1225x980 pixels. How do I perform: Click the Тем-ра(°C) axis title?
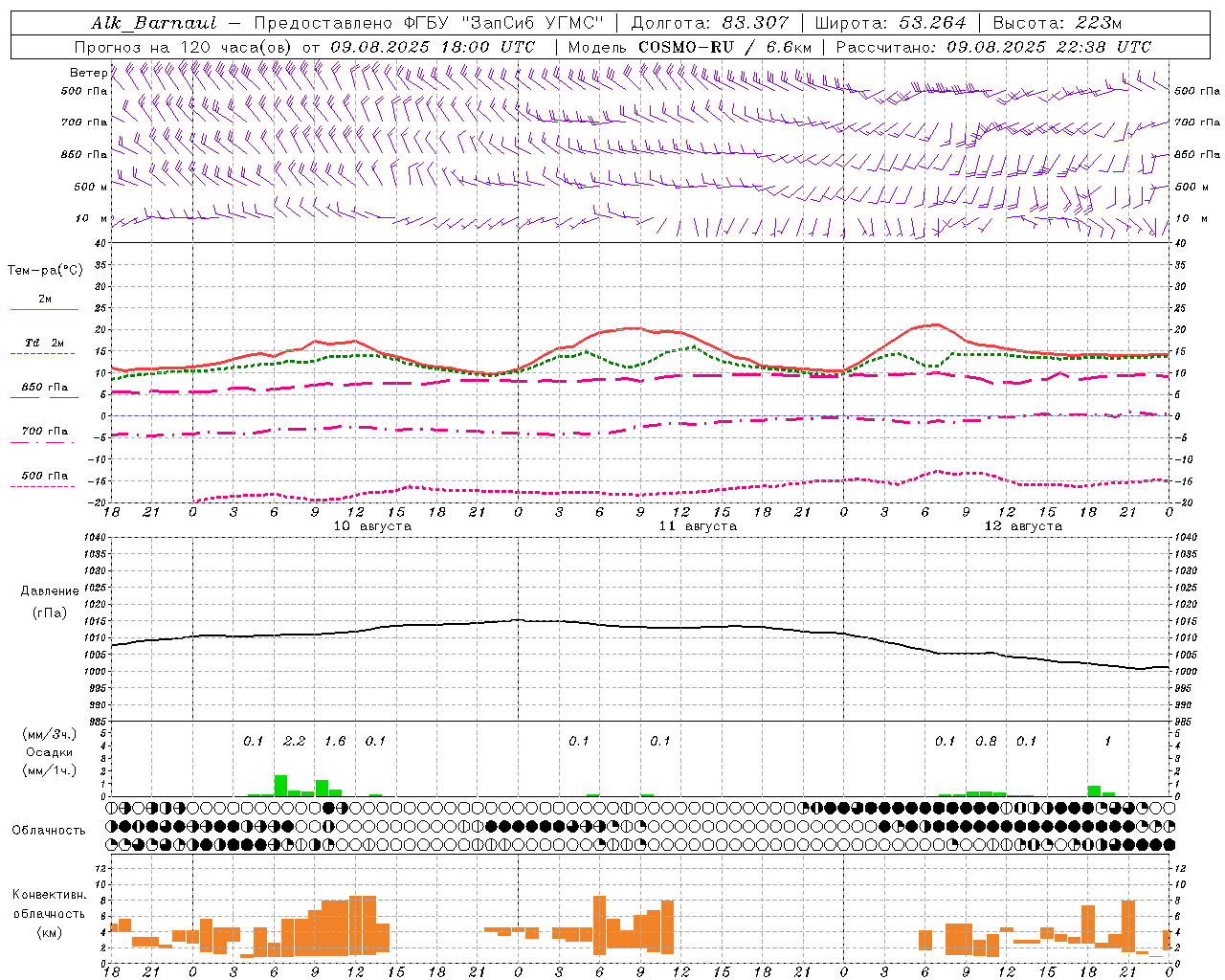45,271
